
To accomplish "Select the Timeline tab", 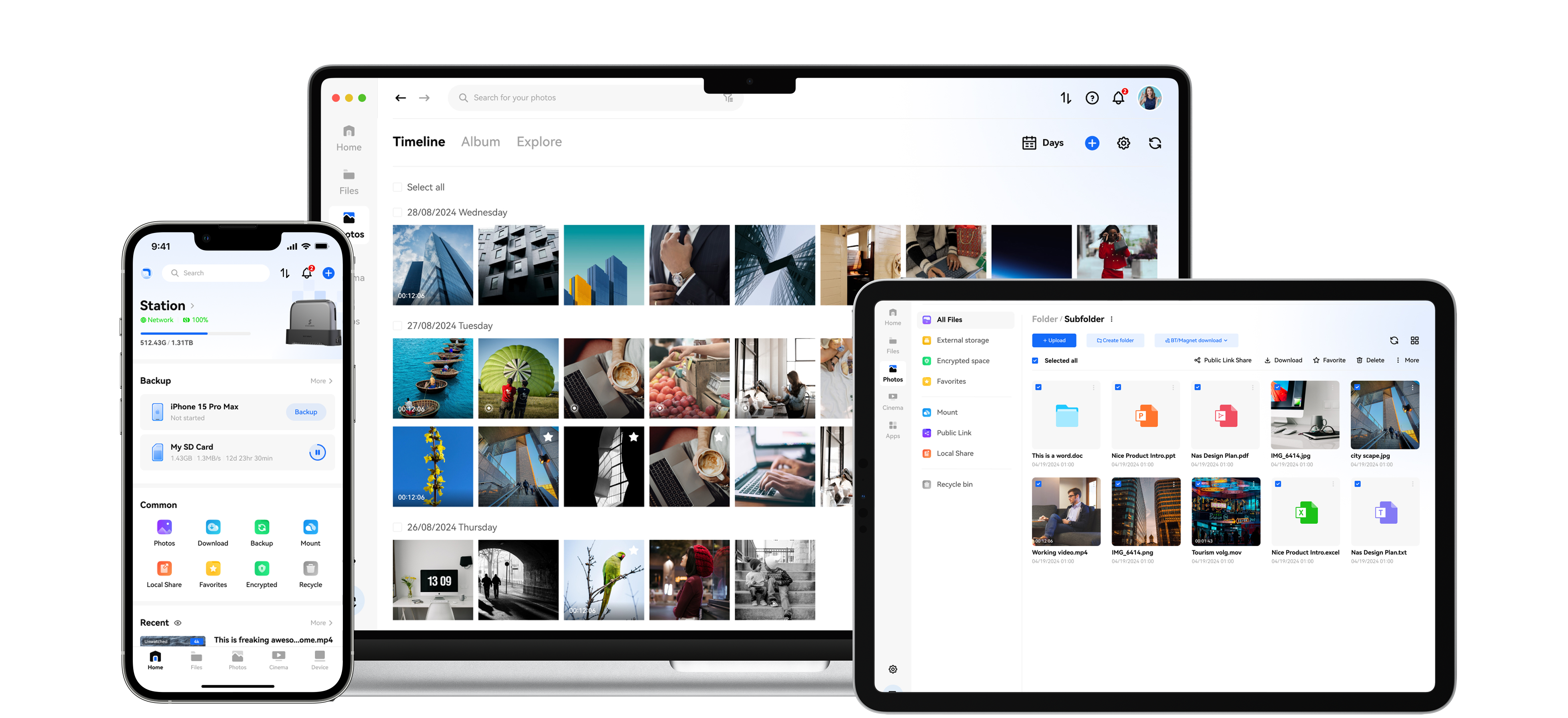I will [419, 141].
